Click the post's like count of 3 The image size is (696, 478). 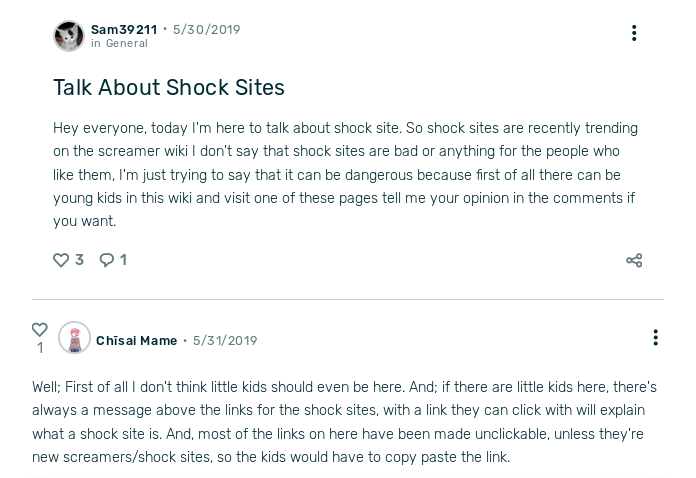point(79,260)
